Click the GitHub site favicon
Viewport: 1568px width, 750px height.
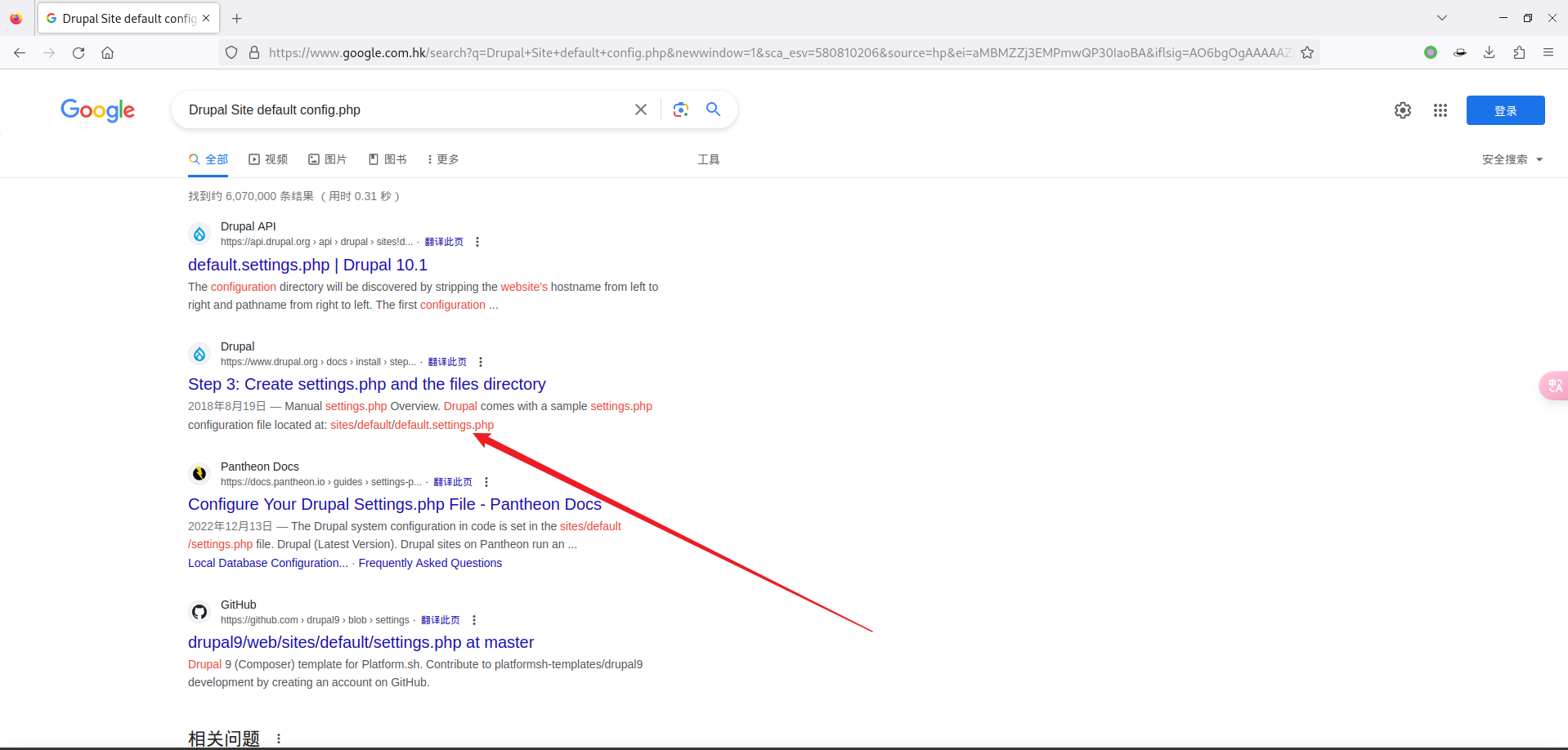[199, 612]
